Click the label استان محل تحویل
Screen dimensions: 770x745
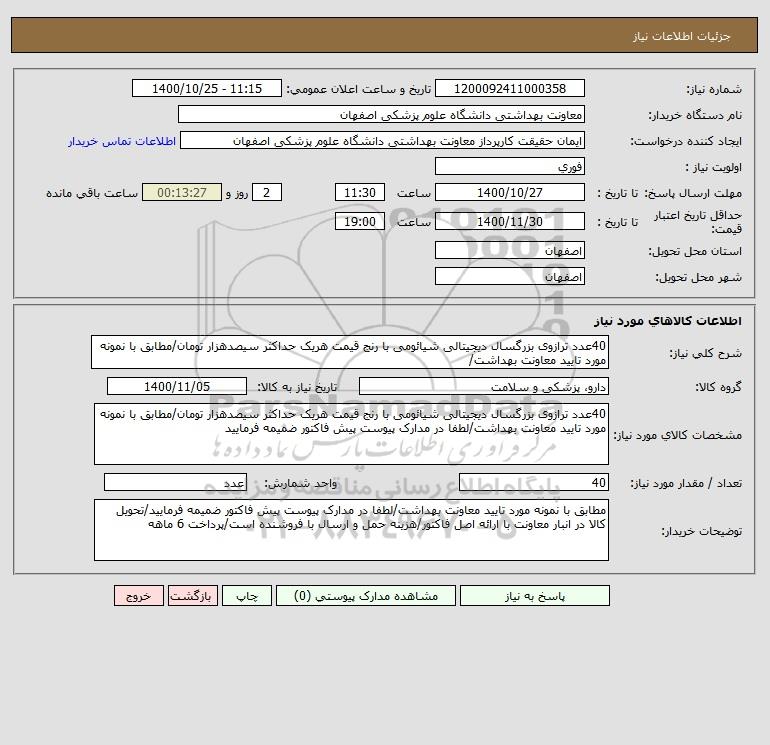695,251
